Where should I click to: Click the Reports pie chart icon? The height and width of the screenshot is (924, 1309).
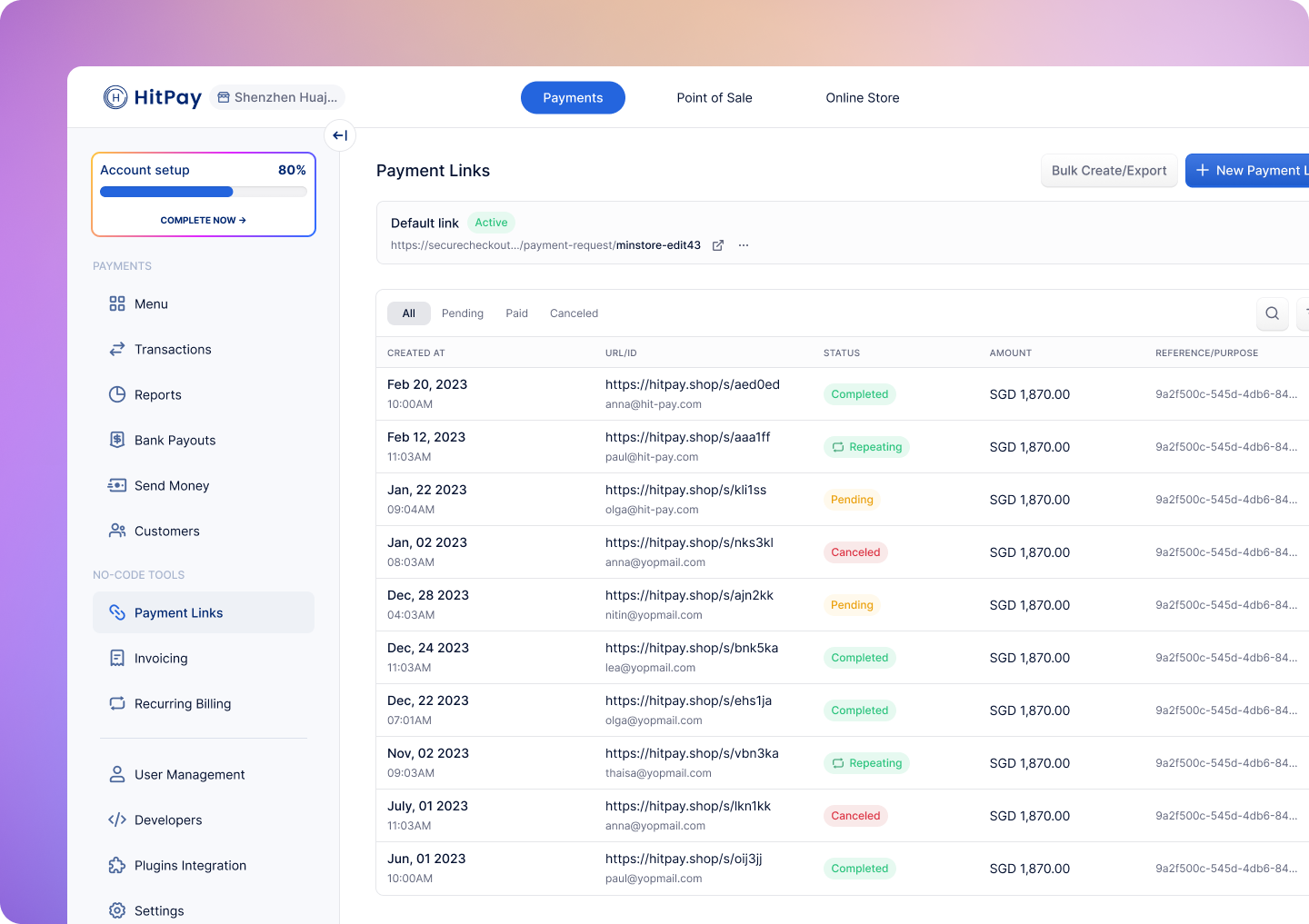click(x=117, y=394)
